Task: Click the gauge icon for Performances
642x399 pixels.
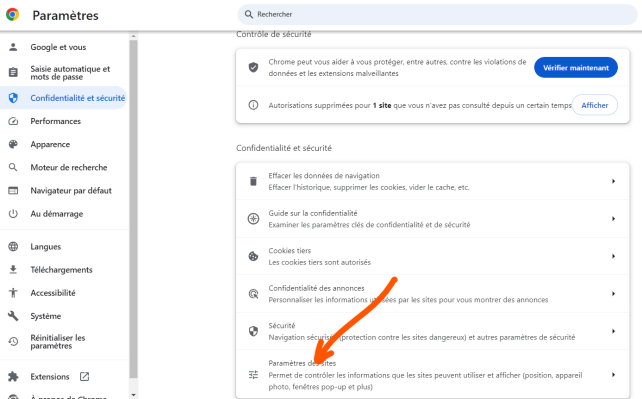Action: (x=13, y=121)
